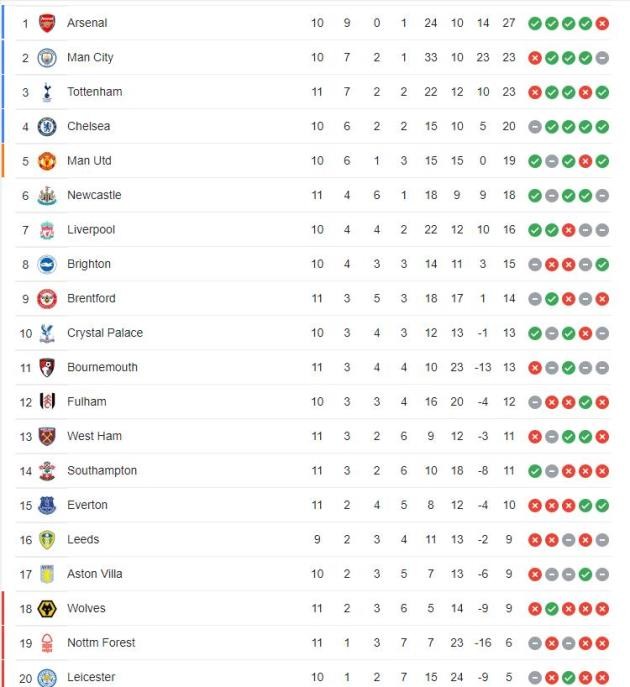Click Chelsea's blue lion crest
This screenshot has width=630, height=687.
click(47, 127)
